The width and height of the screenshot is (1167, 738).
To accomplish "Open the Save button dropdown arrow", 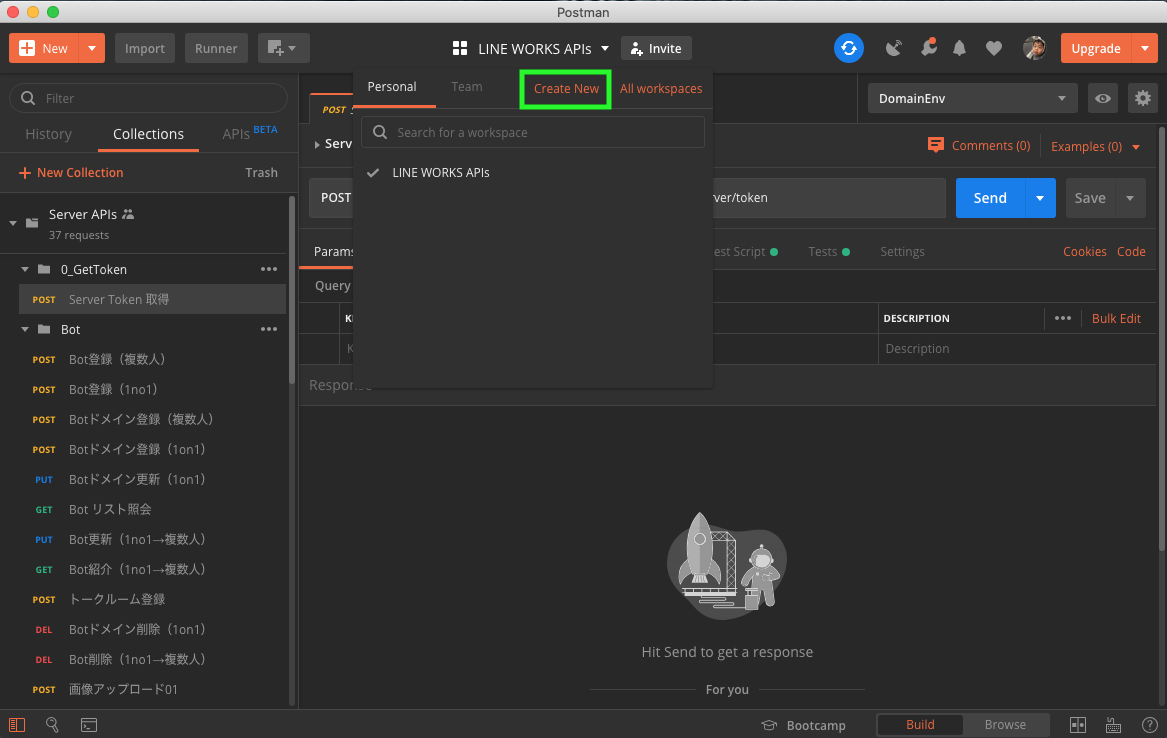I will tap(1131, 197).
